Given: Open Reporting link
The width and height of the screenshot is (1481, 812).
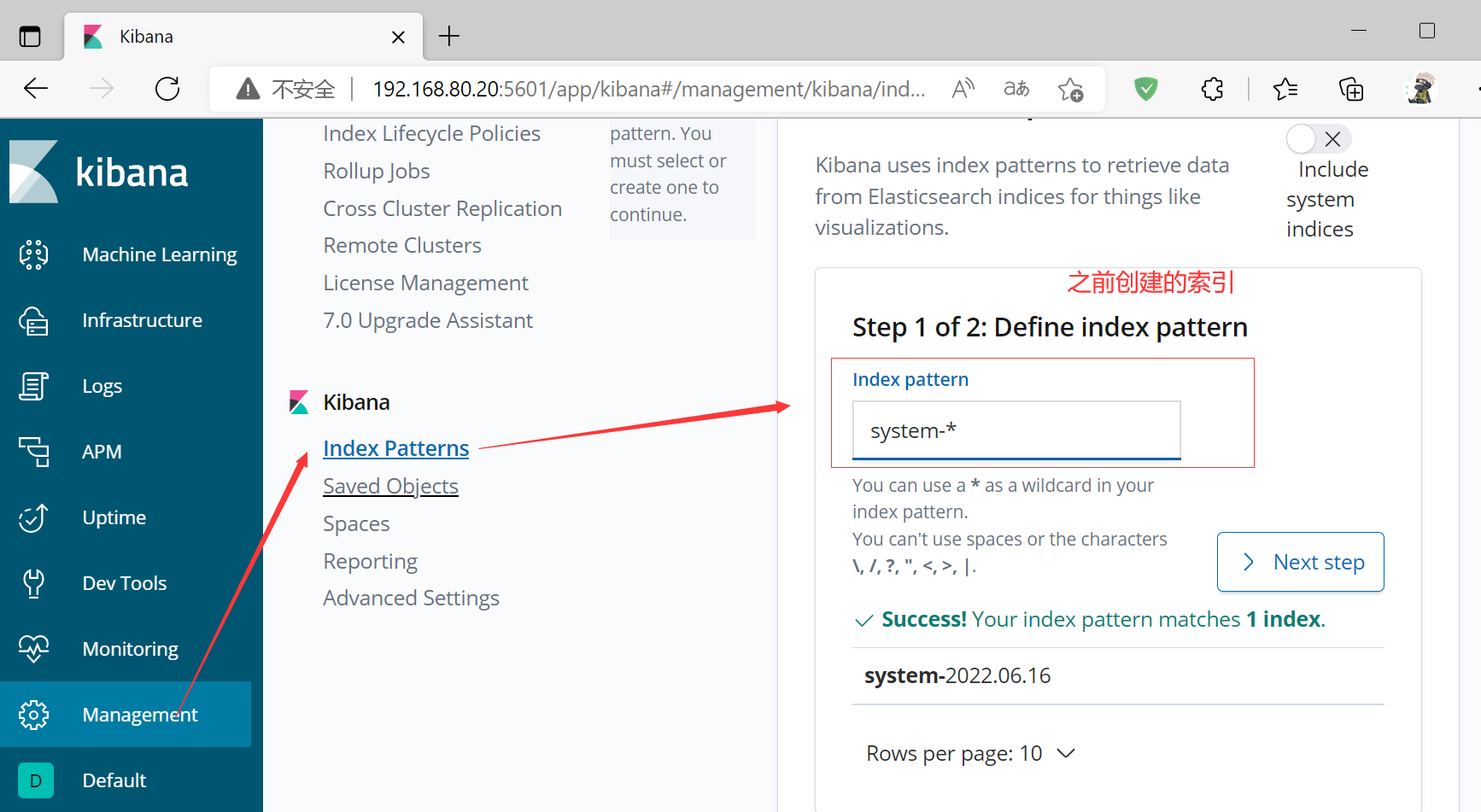Looking at the screenshot, I should point(370,561).
